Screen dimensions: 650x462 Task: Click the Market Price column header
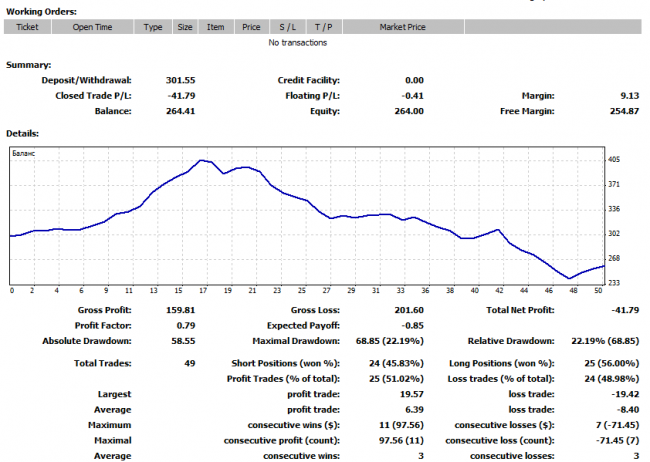[402, 27]
